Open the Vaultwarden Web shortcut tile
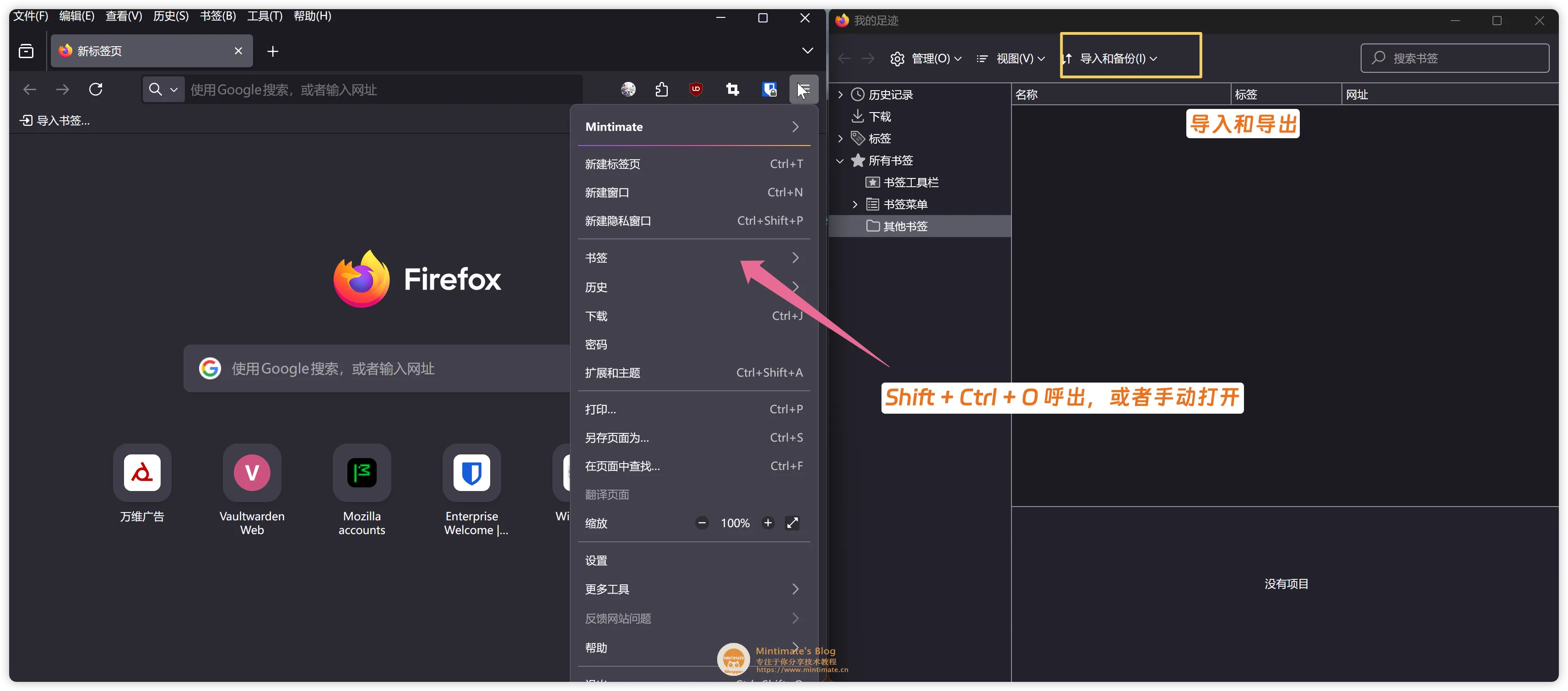Image resolution: width=1568 pixels, height=691 pixels. (x=252, y=473)
